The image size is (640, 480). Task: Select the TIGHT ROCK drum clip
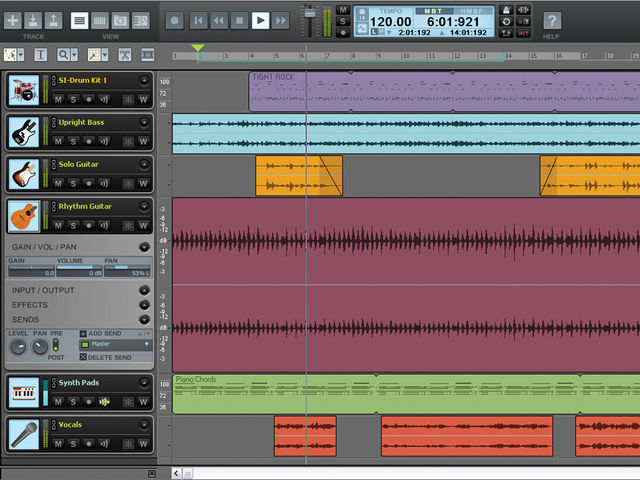click(444, 91)
